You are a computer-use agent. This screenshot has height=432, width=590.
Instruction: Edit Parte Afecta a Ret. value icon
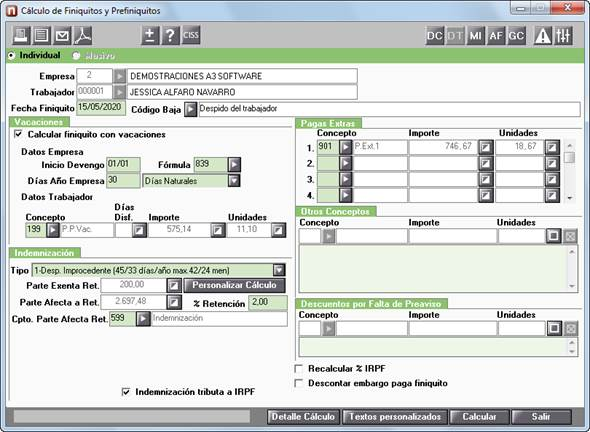click(174, 302)
